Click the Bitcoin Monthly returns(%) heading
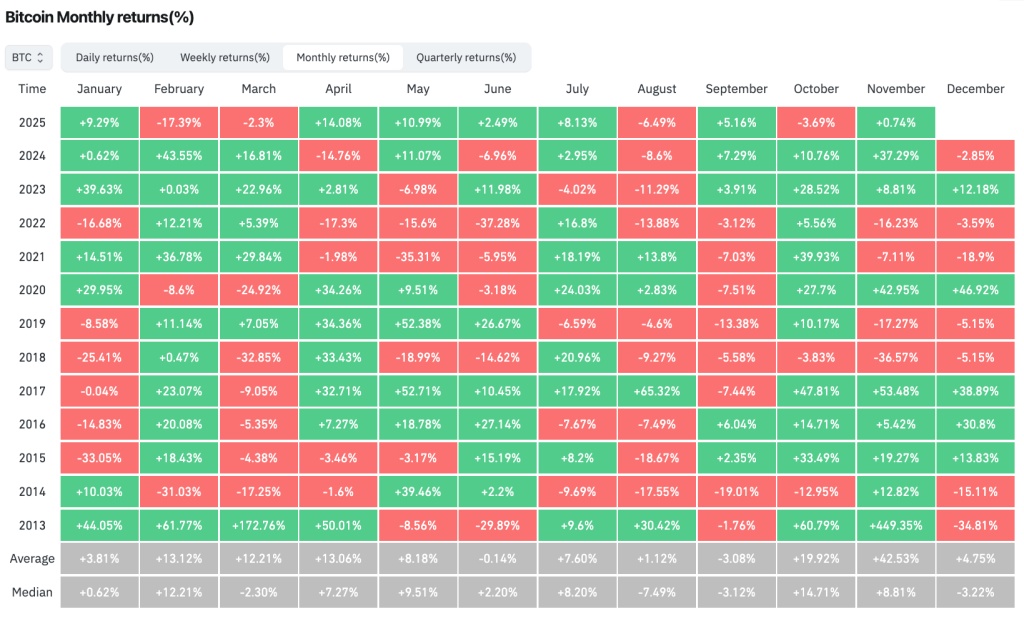Image resolution: width=1024 pixels, height=619 pixels. [100, 17]
